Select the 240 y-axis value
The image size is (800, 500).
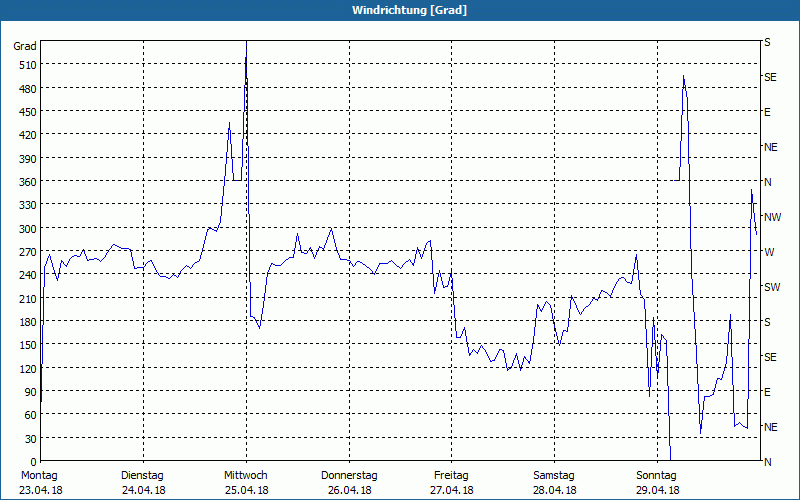28,275
